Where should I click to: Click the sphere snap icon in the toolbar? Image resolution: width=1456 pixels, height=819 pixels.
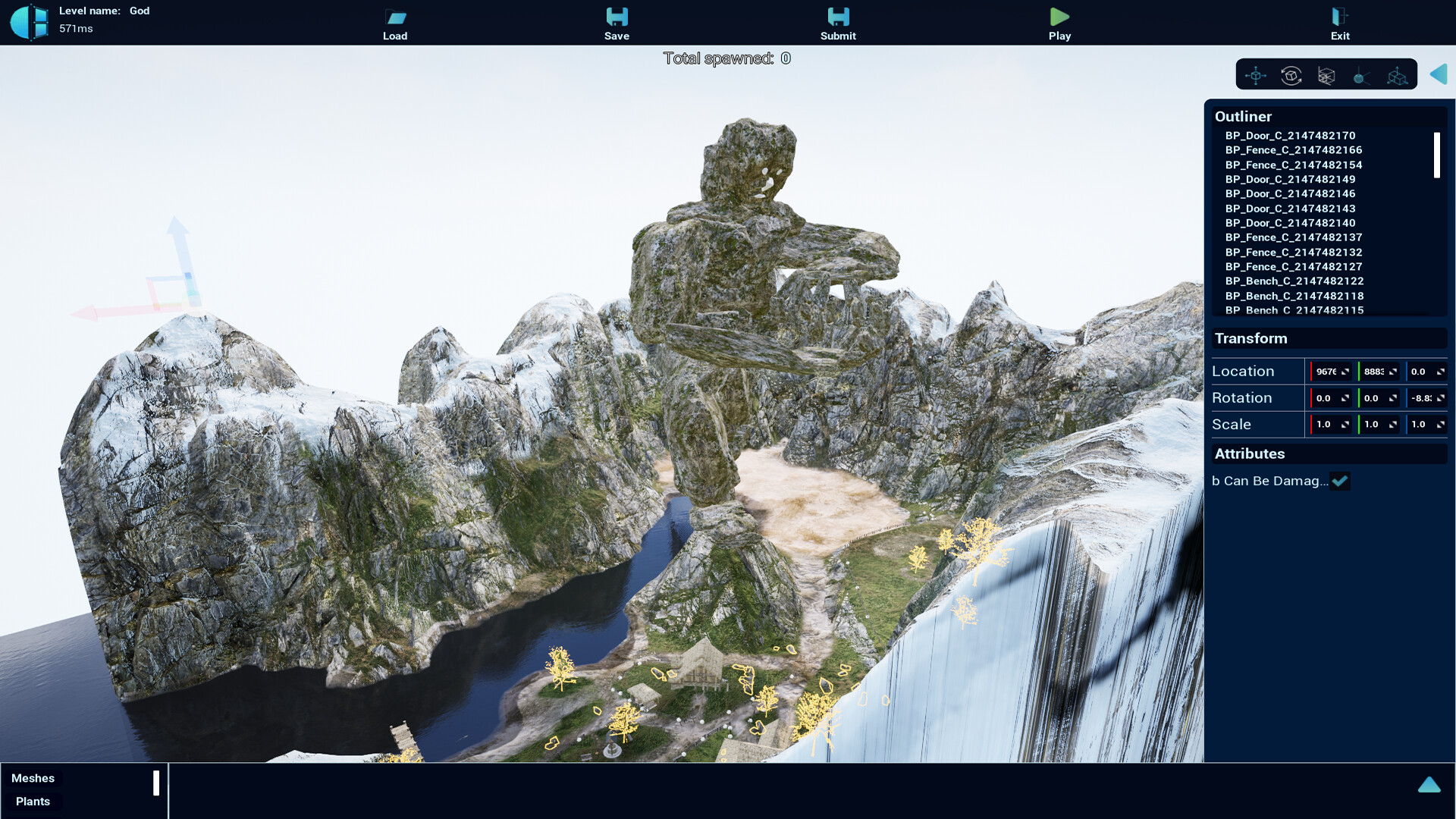click(1360, 75)
